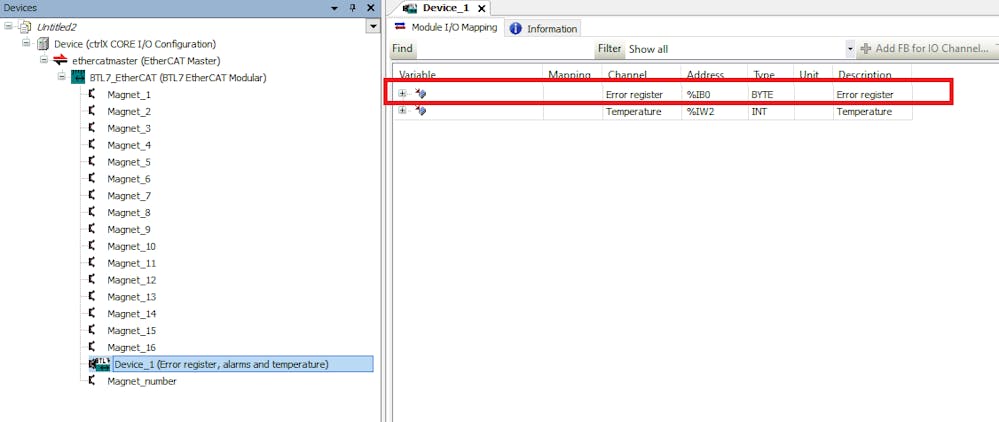Click the Device_1 tree node icon
999x422 pixels.
(x=100, y=365)
